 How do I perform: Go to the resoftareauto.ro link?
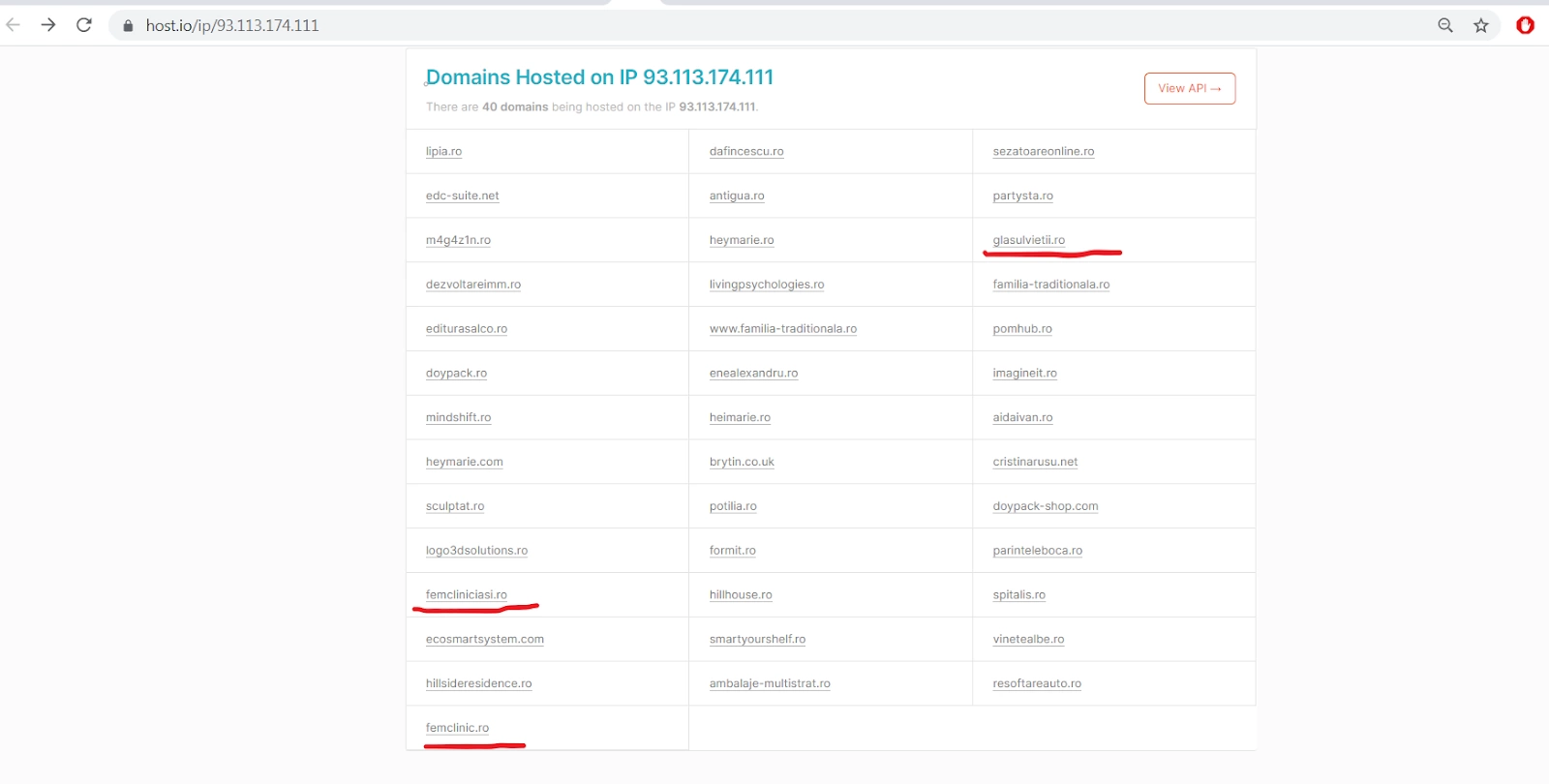1036,683
